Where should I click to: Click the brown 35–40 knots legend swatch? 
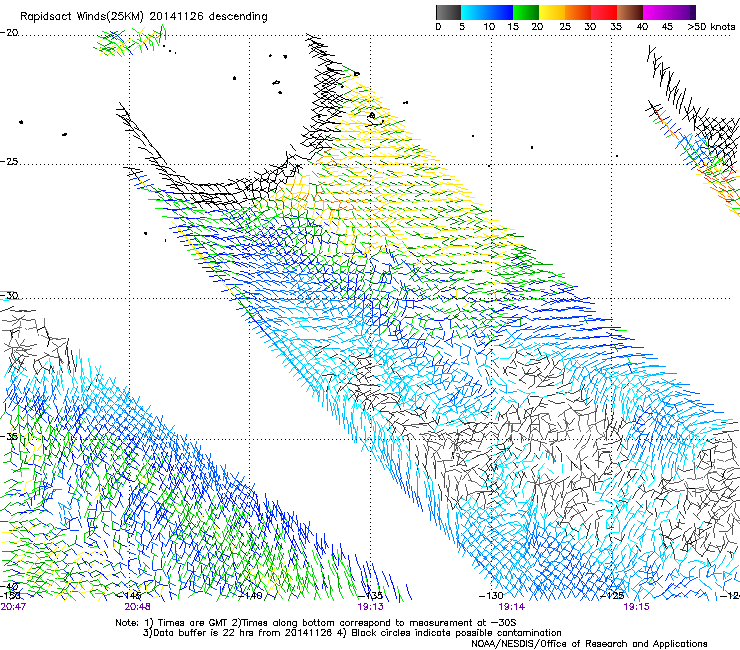pos(630,12)
